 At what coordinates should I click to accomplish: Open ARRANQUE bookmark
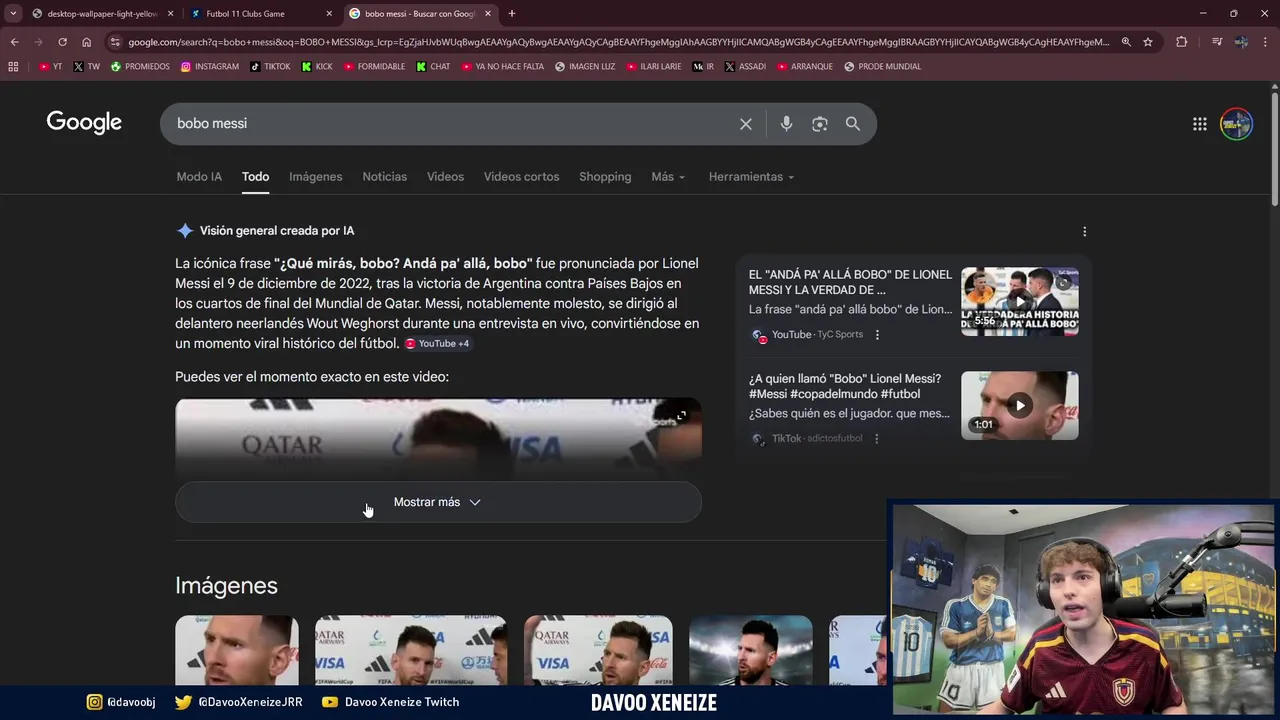click(x=805, y=67)
